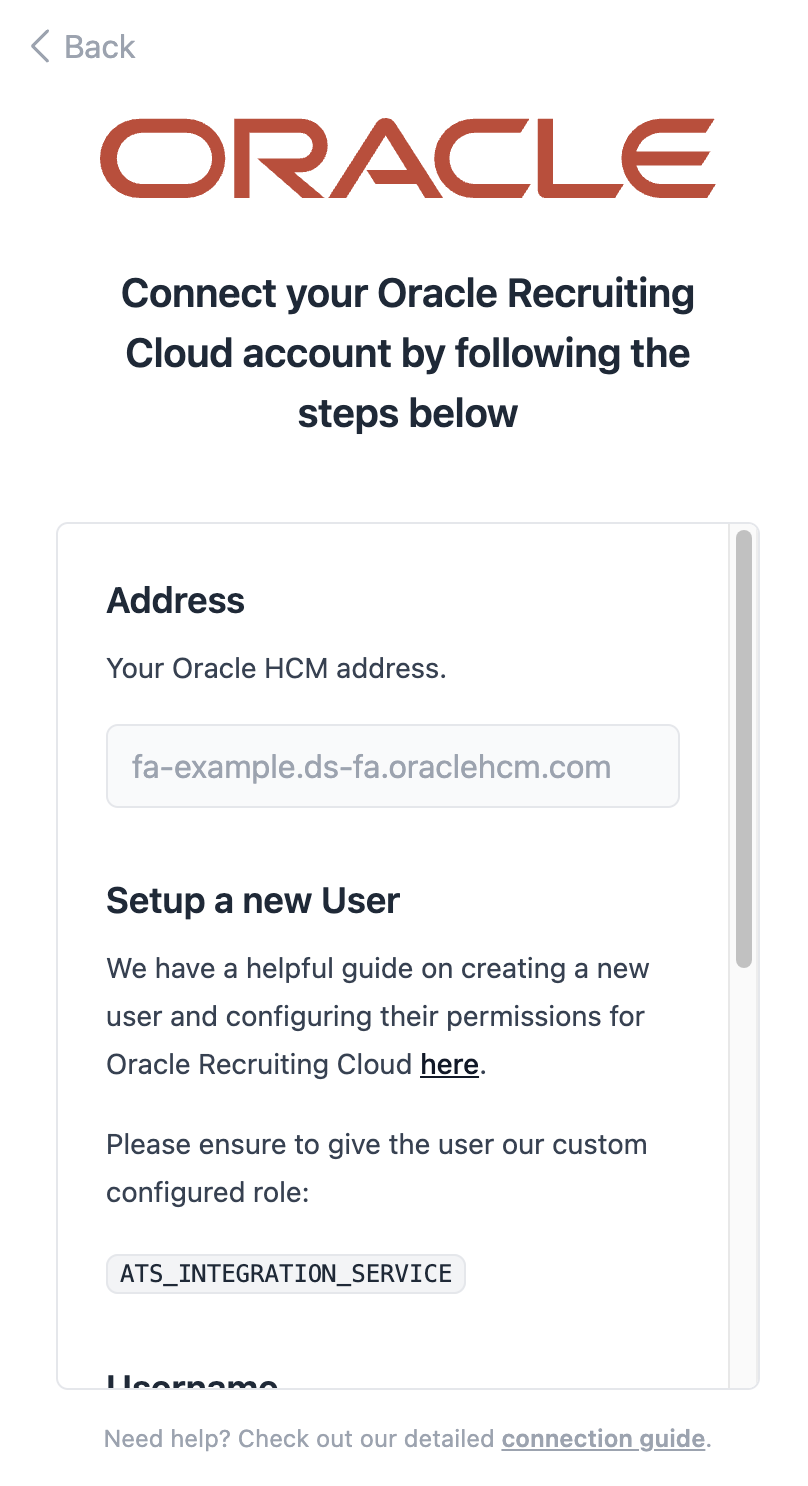Click the "Your Oracle HCM address." description

coord(276,667)
